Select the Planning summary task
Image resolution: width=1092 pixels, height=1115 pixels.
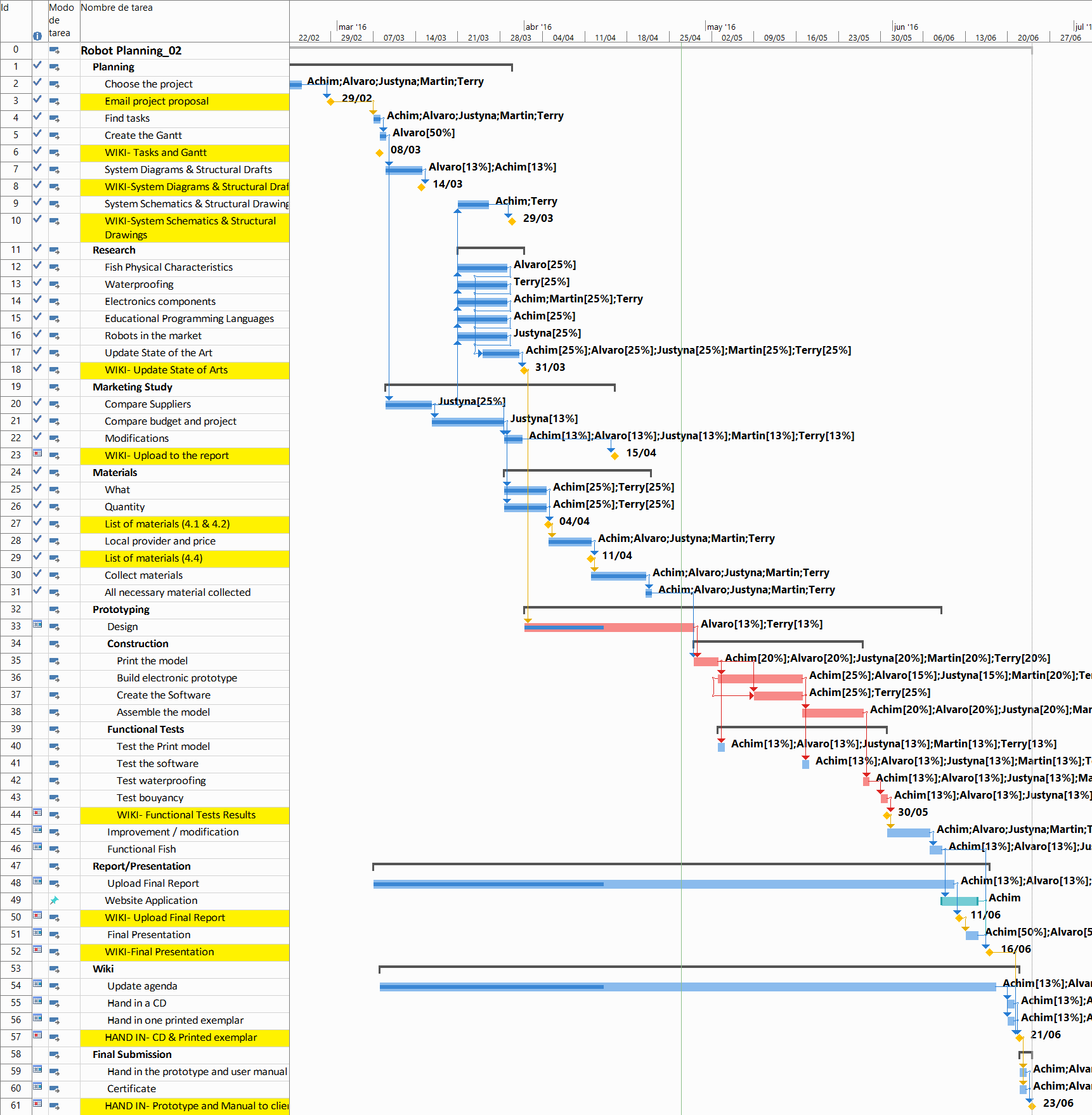point(114,67)
